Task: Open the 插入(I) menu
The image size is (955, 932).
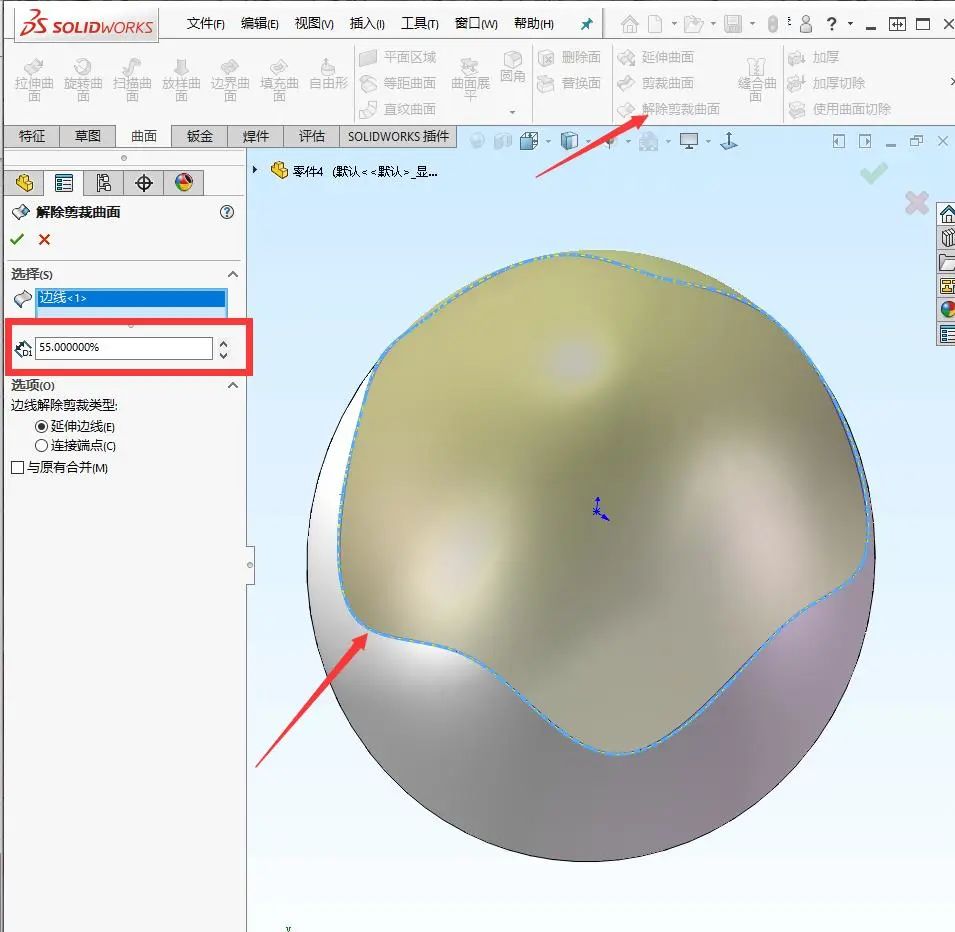Action: click(x=366, y=22)
